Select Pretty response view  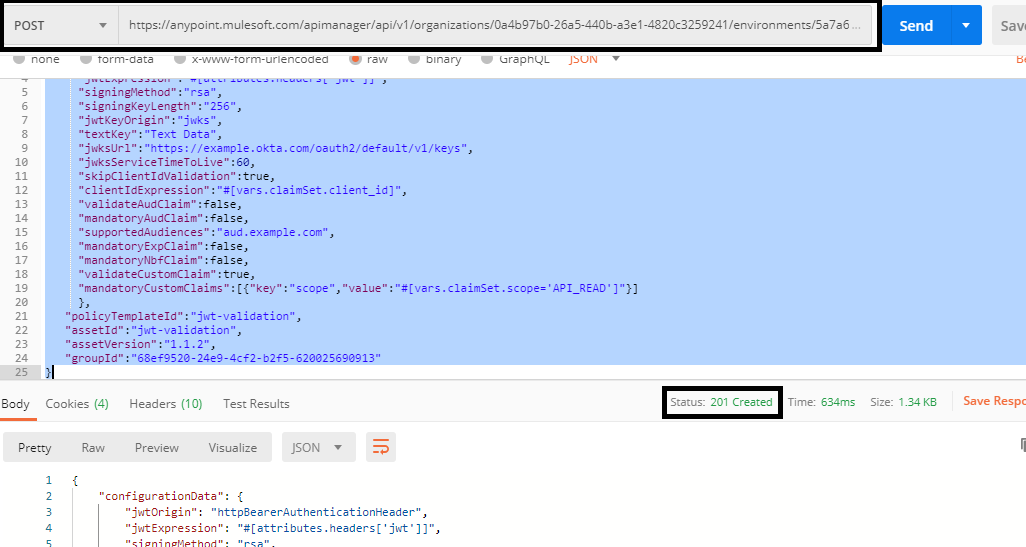[x=35, y=448]
